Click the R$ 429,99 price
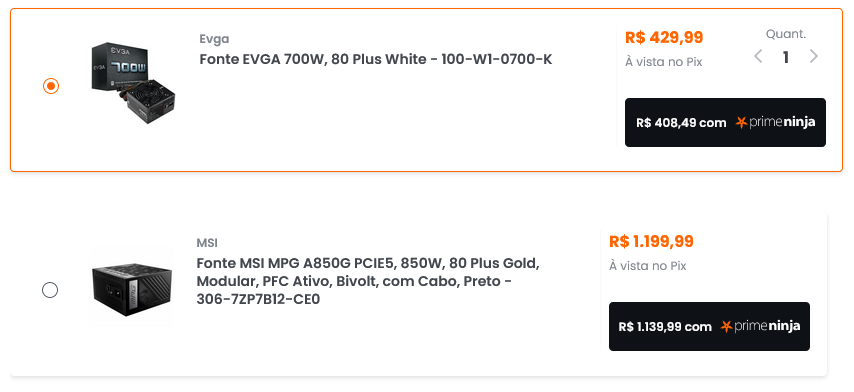The height and width of the screenshot is (392, 854). 664,38
